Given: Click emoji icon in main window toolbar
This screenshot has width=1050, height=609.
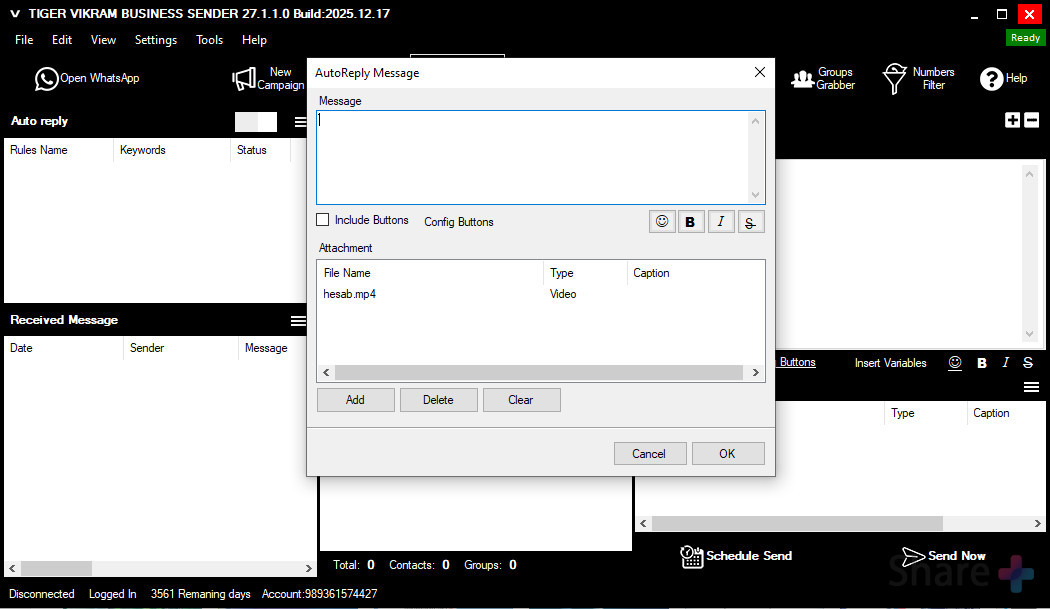Looking at the screenshot, I should pyautogui.click(x=955, y=362).
